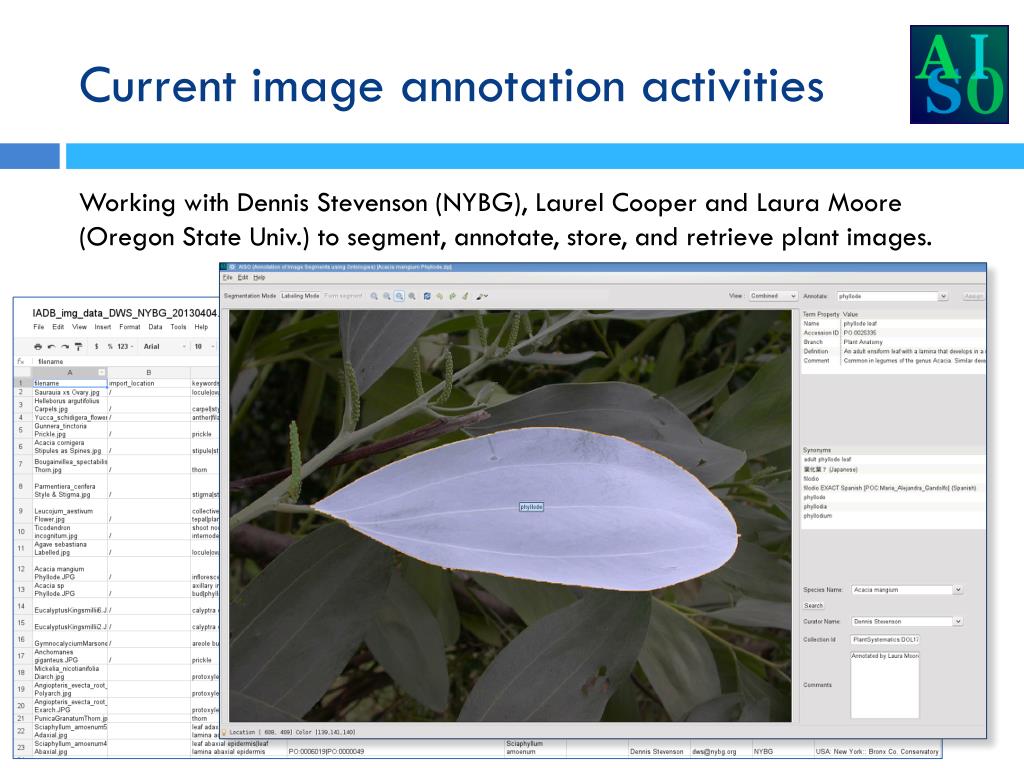Screen dimensions: 1024x768
Task: Click the Paint format icon in spreadsheet
Action: tap(78, 347)
